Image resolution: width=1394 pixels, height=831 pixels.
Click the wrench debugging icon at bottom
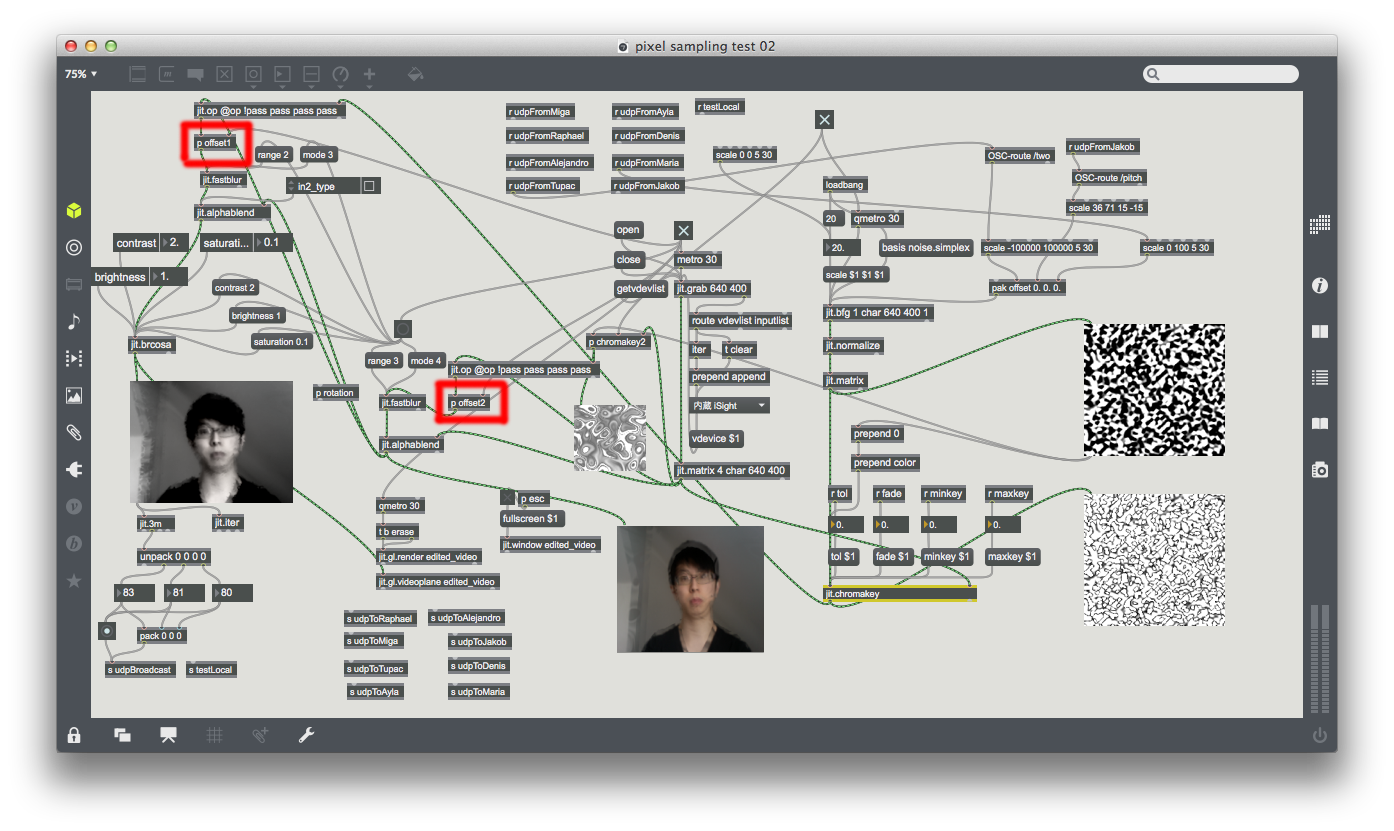pos(307,736)
